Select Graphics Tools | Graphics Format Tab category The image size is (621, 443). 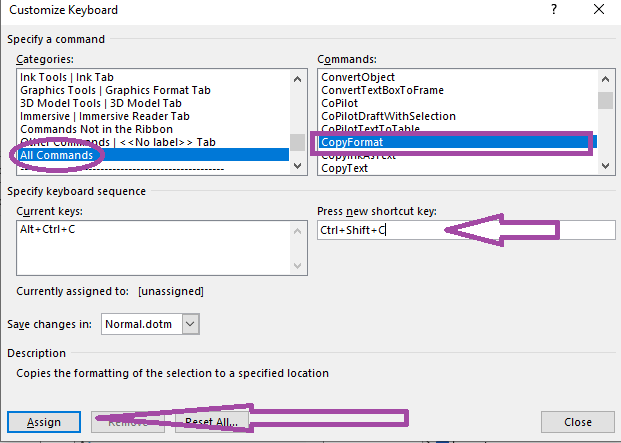[115, 90]
